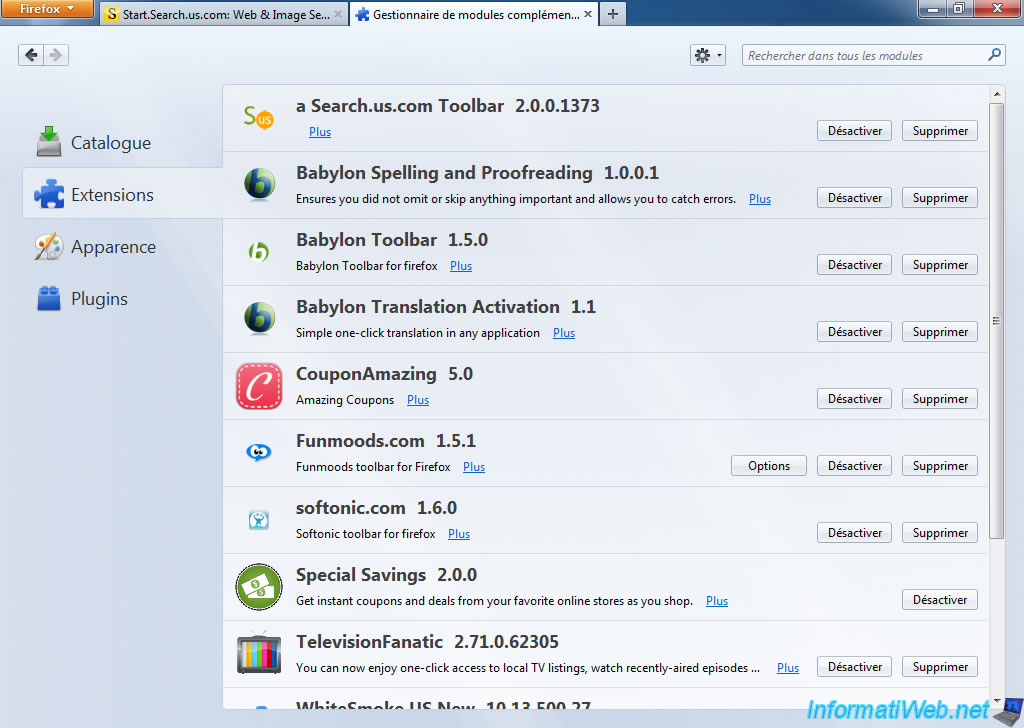Go forward with the forward arrow
This screenshot has width=1024, height=728.
(56, 55)
